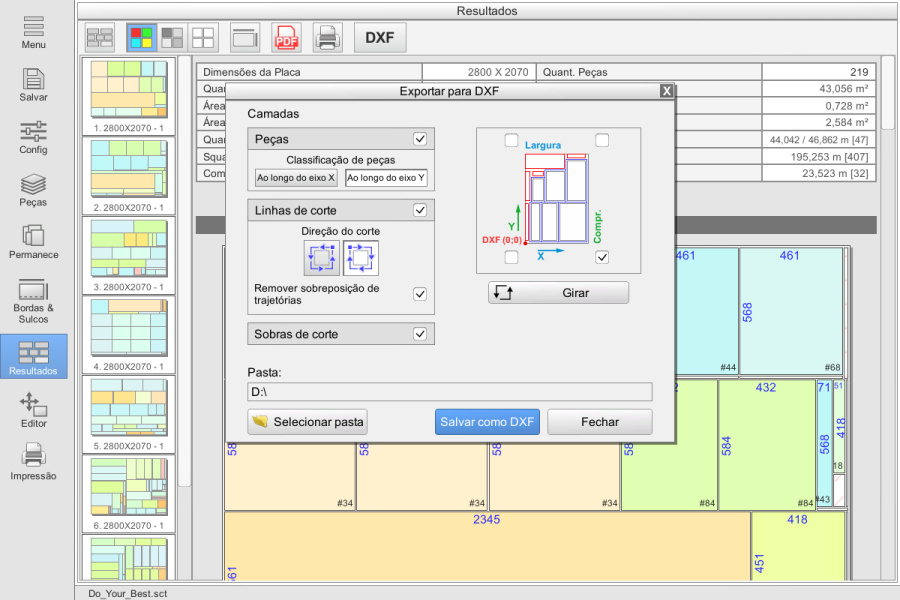Screen dimensions: 900x600
Task: Click the Quant. Peças cell
Action: pos(649,72)
